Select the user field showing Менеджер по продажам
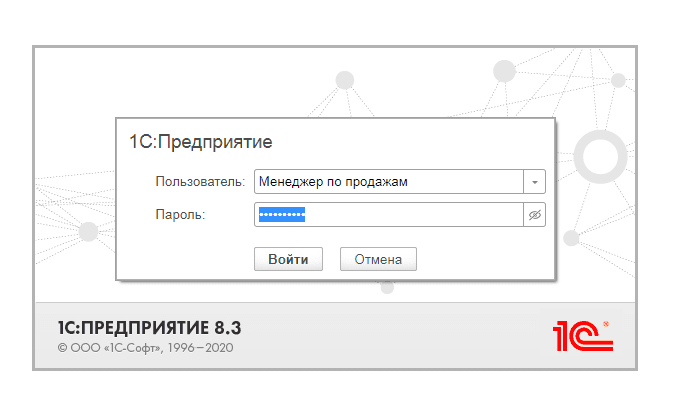691x405 pixels. tap(389, 182)
